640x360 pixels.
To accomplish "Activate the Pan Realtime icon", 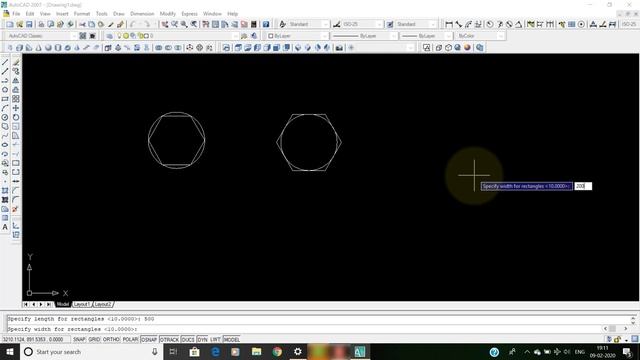I will [x=164, y=24].
